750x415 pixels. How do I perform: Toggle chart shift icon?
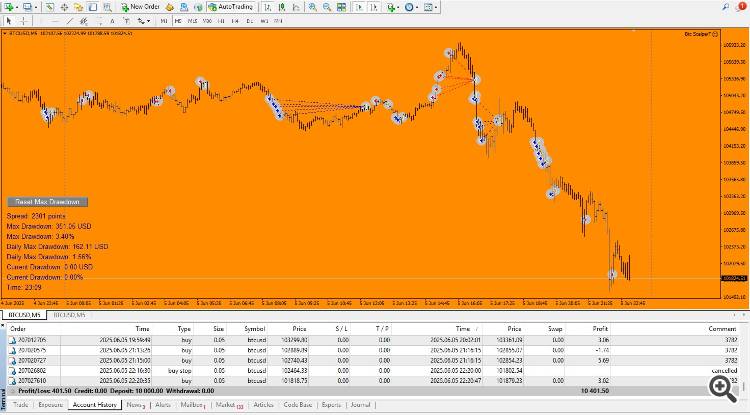point(374,7)
